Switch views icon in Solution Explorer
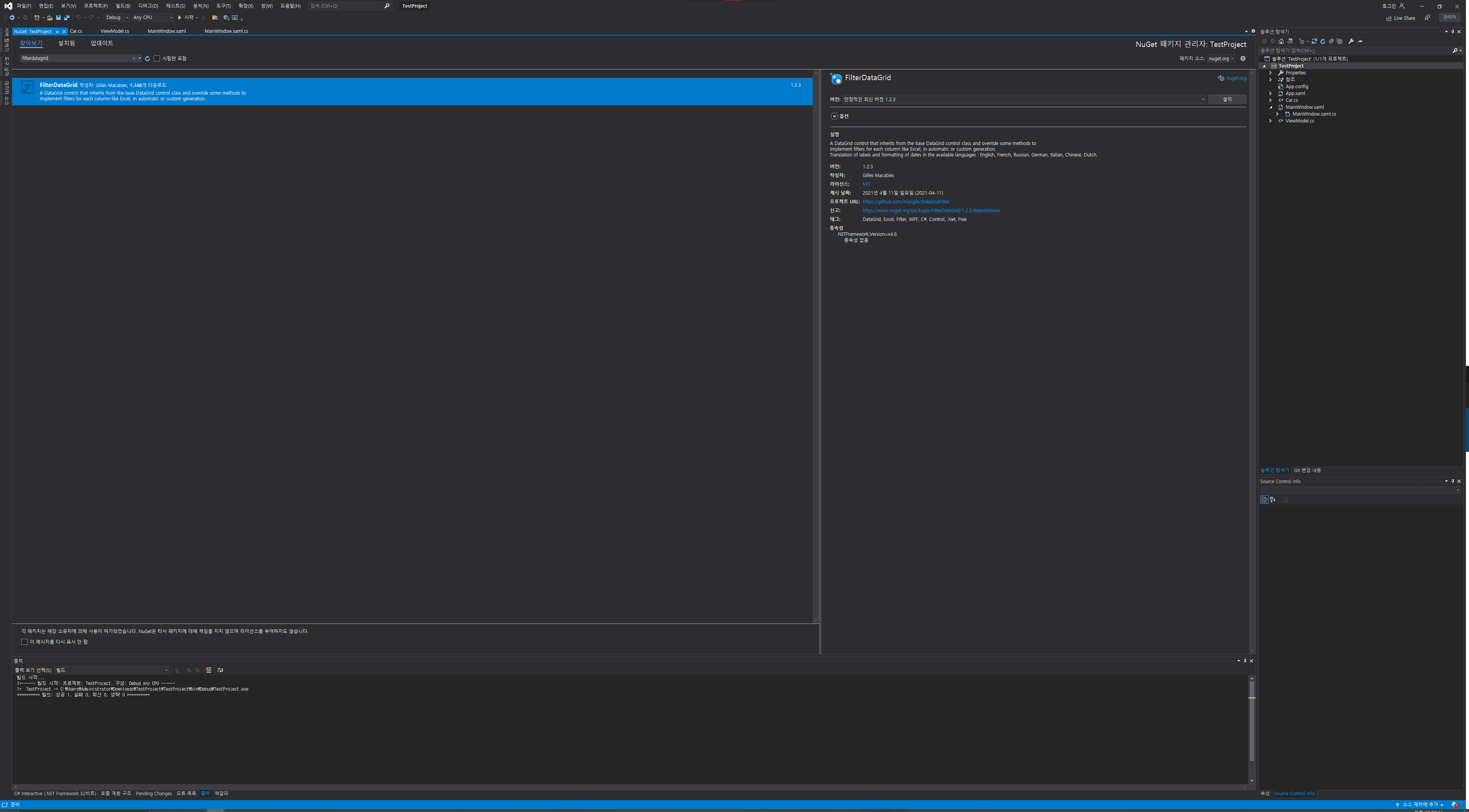 coord(1289,41)
